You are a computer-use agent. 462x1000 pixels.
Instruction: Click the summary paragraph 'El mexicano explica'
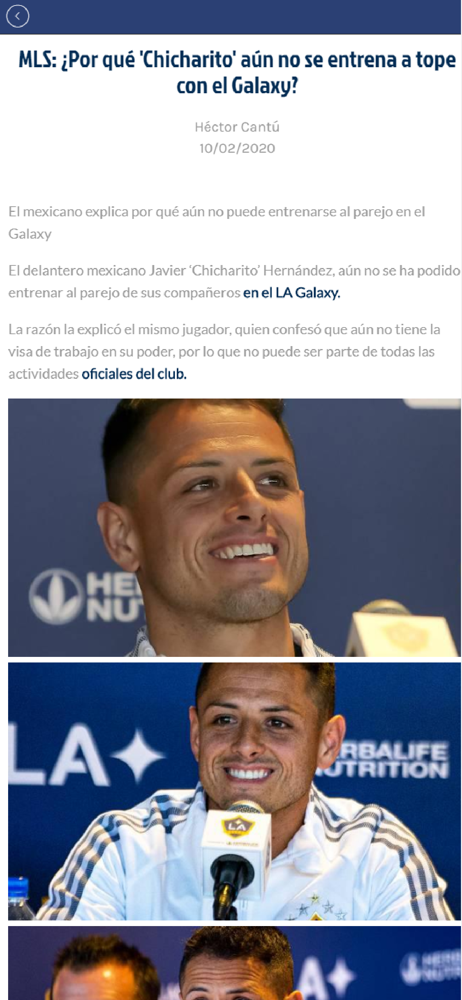[217, 223]
